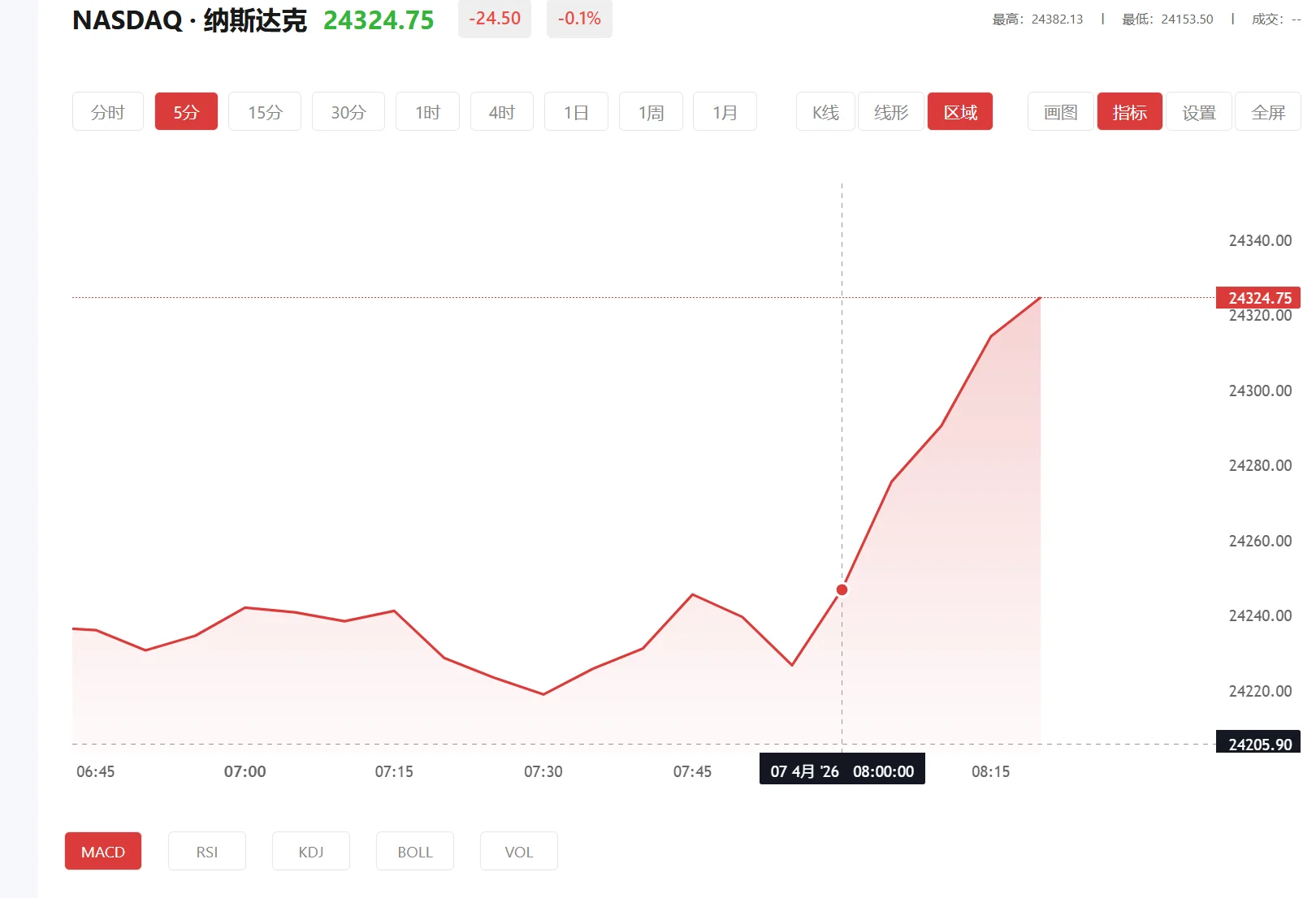Click the 24324.75 current price label
The height and width of the screenshot is (898, 1316).
(1258, 298)
